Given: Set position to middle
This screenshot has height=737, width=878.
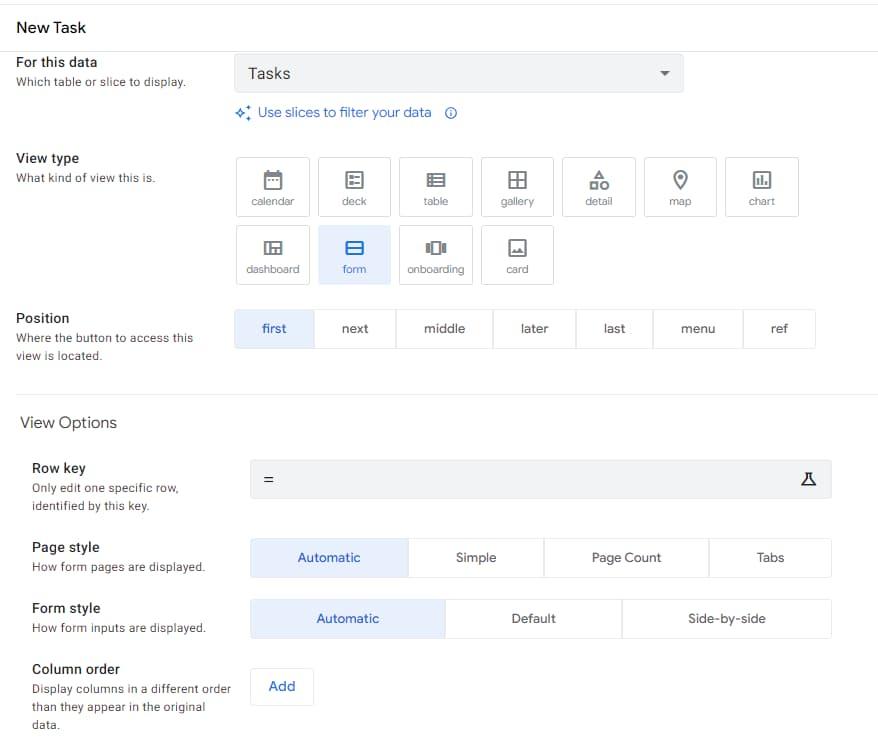Looking at the screenshot, I should point(444,329).
